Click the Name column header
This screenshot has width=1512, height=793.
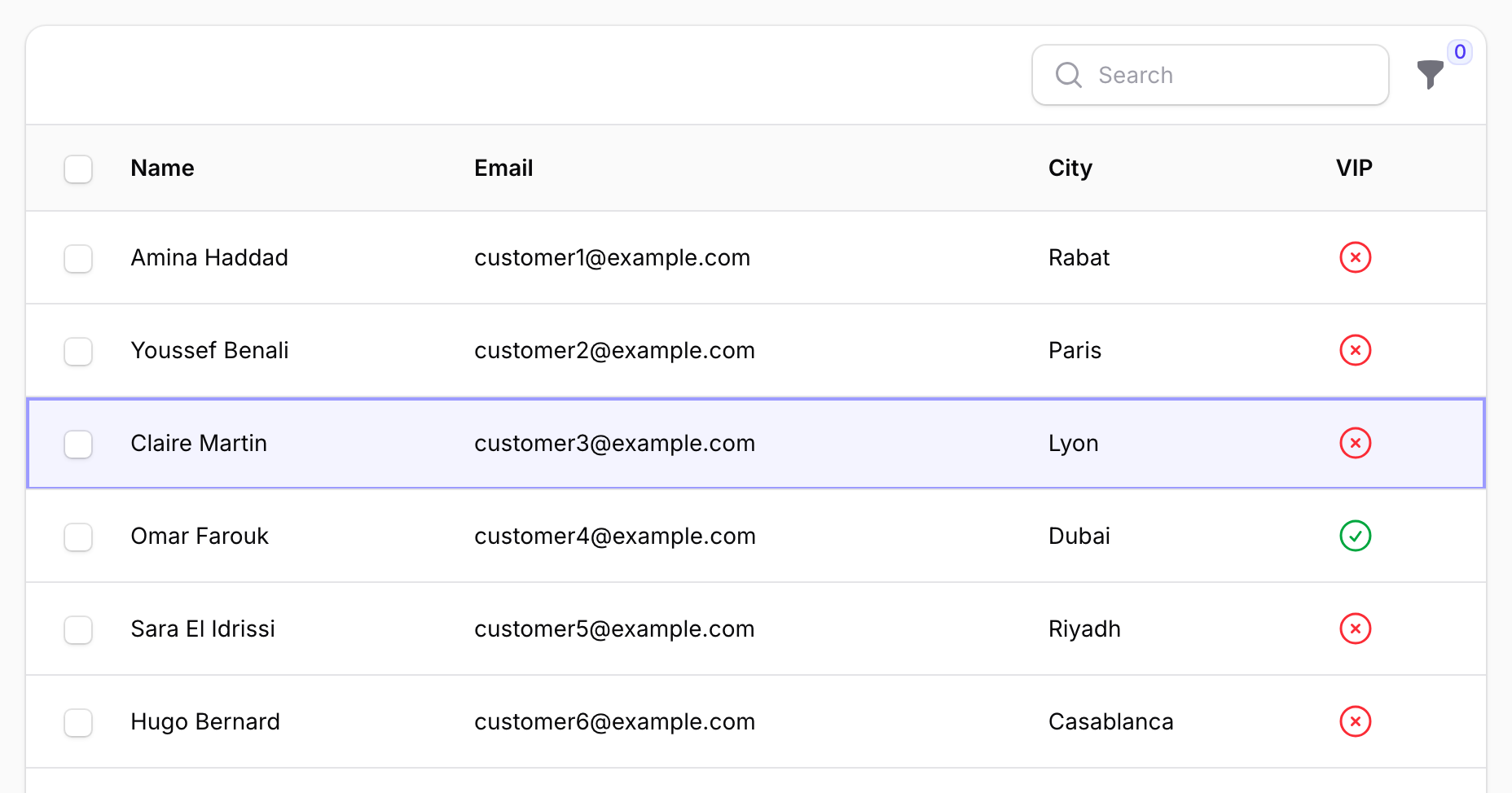[x=162, y=168]
